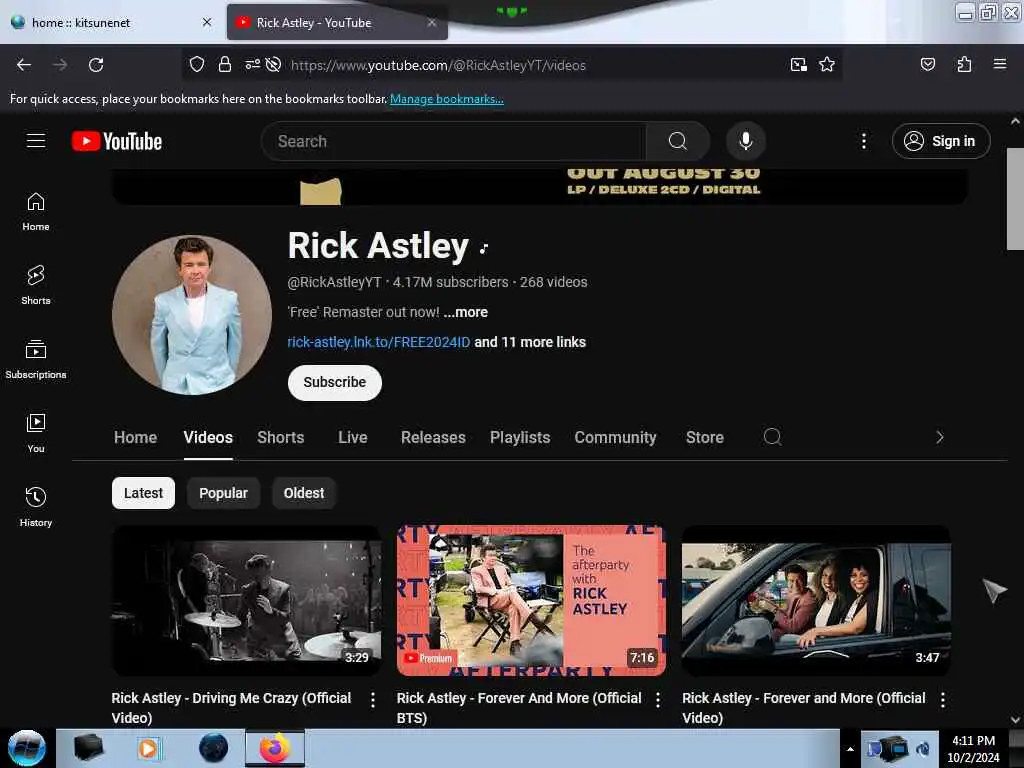Open the site permissions icon in address bar
The height and width of the screenshot is (768, 1024).
pos(252,65)
